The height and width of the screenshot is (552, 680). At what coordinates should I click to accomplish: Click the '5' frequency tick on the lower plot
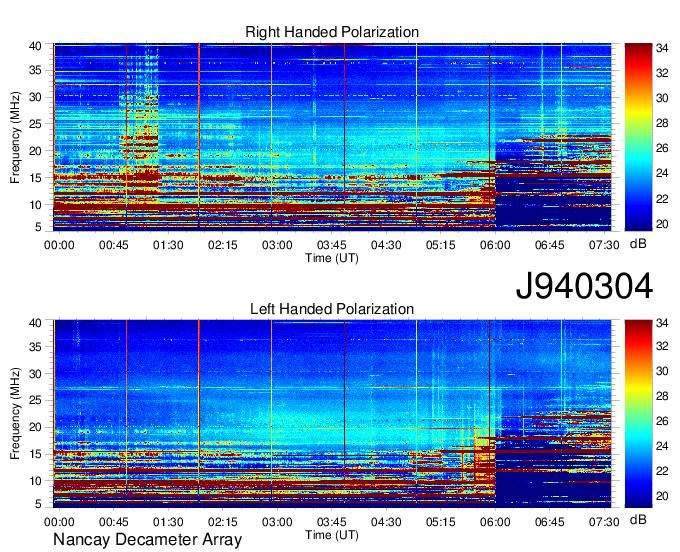tap(38, 504)
